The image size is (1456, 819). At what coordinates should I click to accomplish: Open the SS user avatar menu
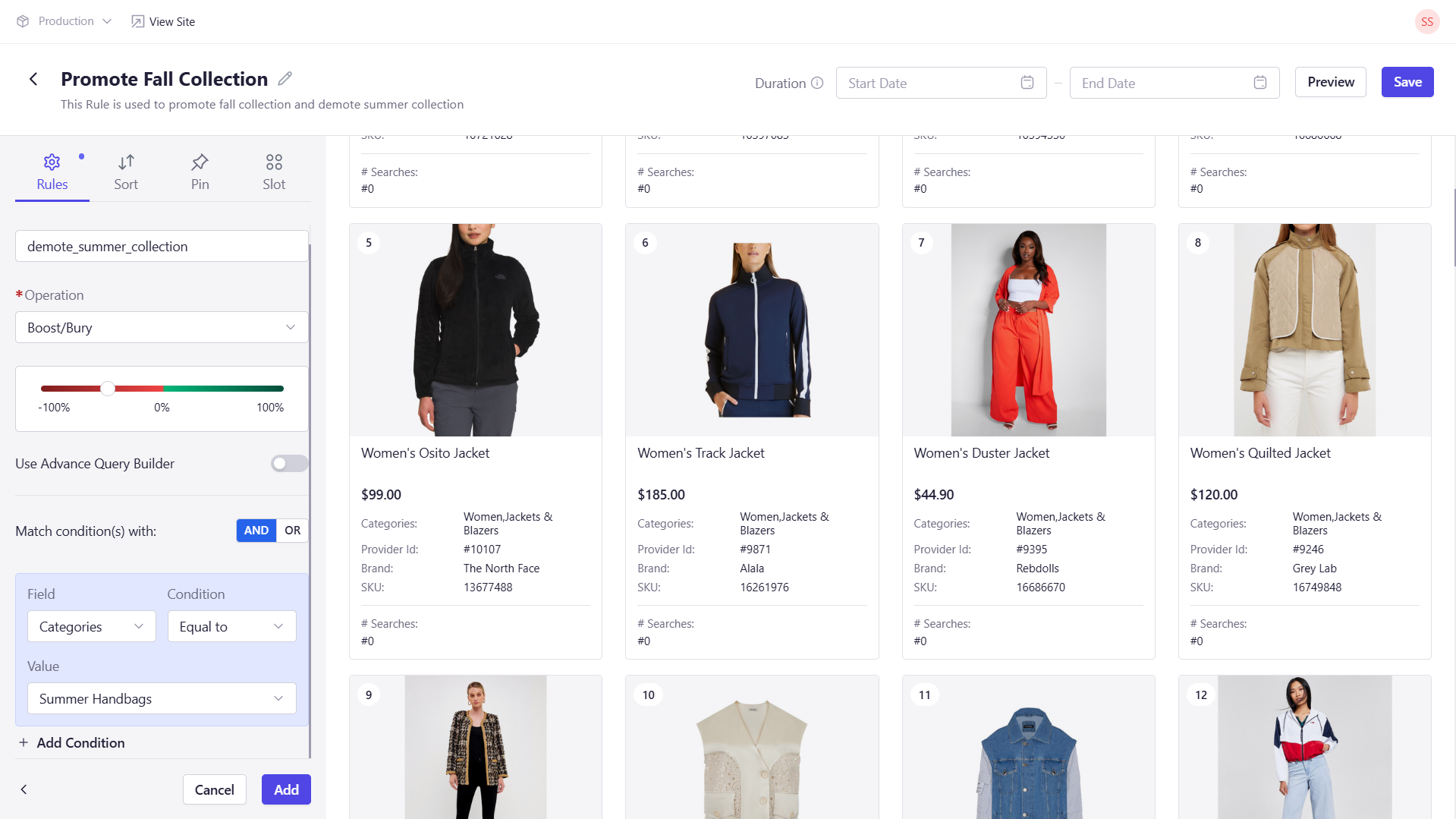click(x=1427, y=21)
